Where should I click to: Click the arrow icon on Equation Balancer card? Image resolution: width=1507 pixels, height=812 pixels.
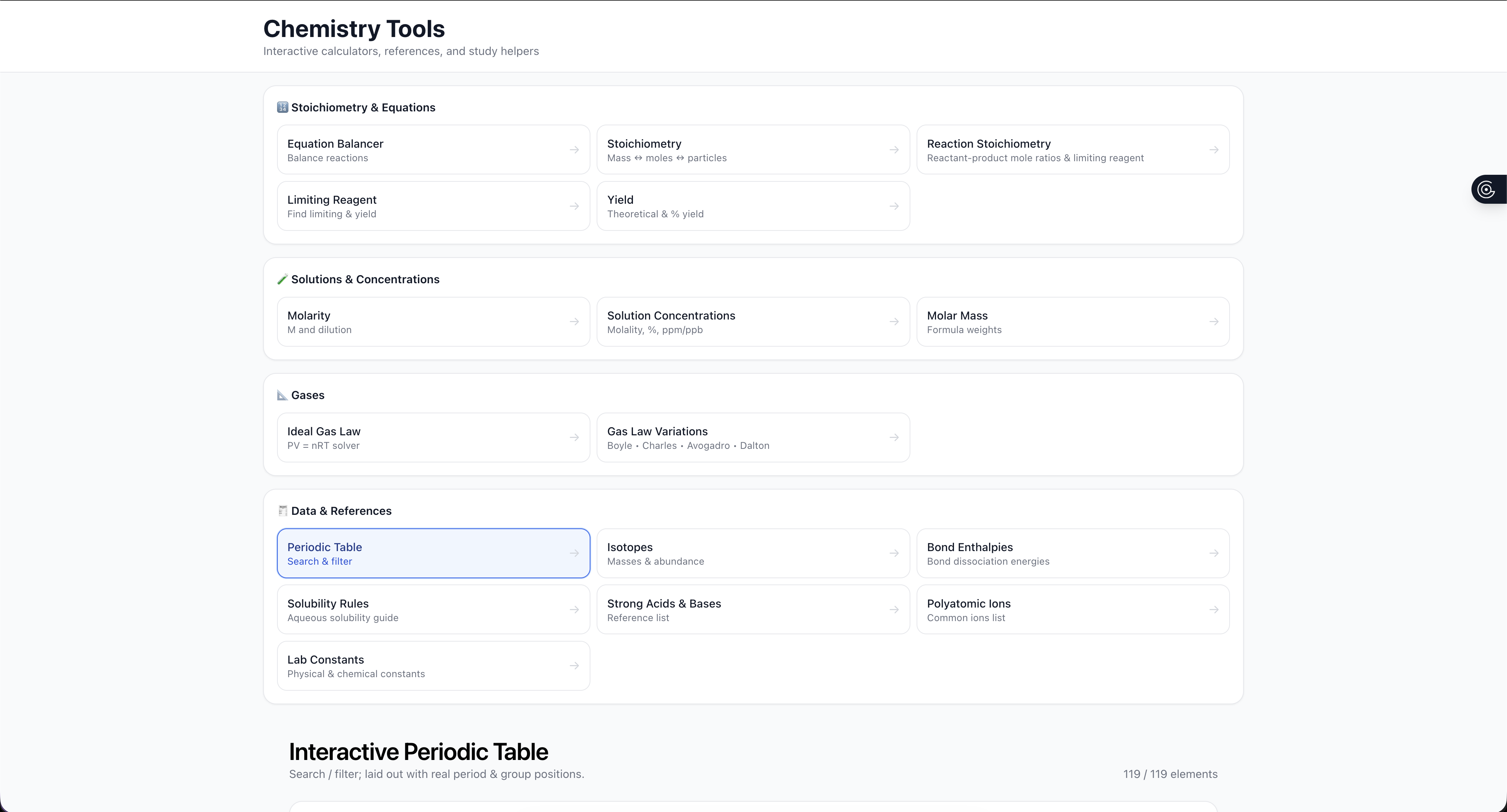click(x=574, y=150)
